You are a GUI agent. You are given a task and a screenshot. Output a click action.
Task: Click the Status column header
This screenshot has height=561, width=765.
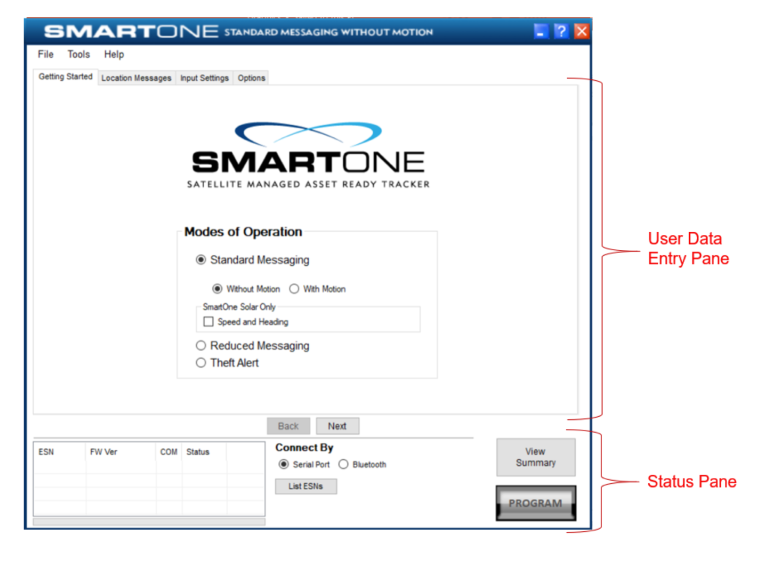tap(204, 452)
